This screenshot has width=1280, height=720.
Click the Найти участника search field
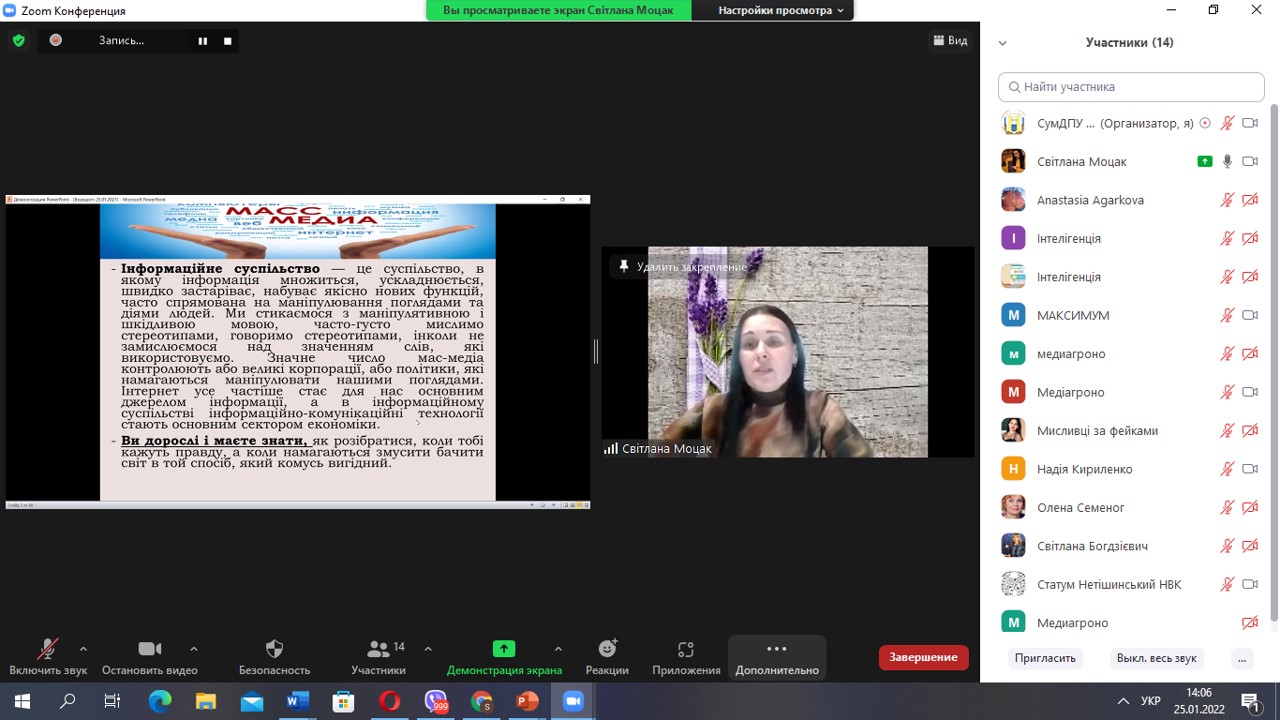click(1131, 87)
